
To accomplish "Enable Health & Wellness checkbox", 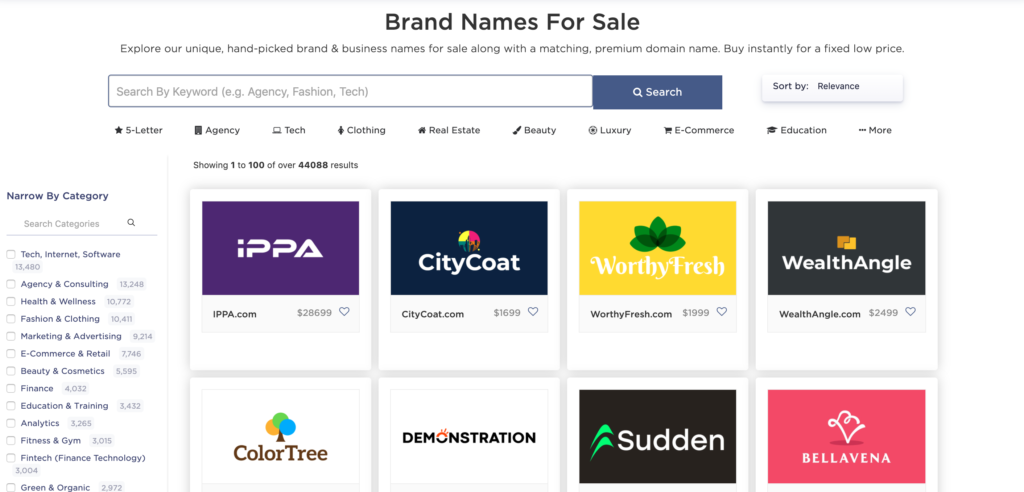I will pyautogui.click(x=11, y=302).
